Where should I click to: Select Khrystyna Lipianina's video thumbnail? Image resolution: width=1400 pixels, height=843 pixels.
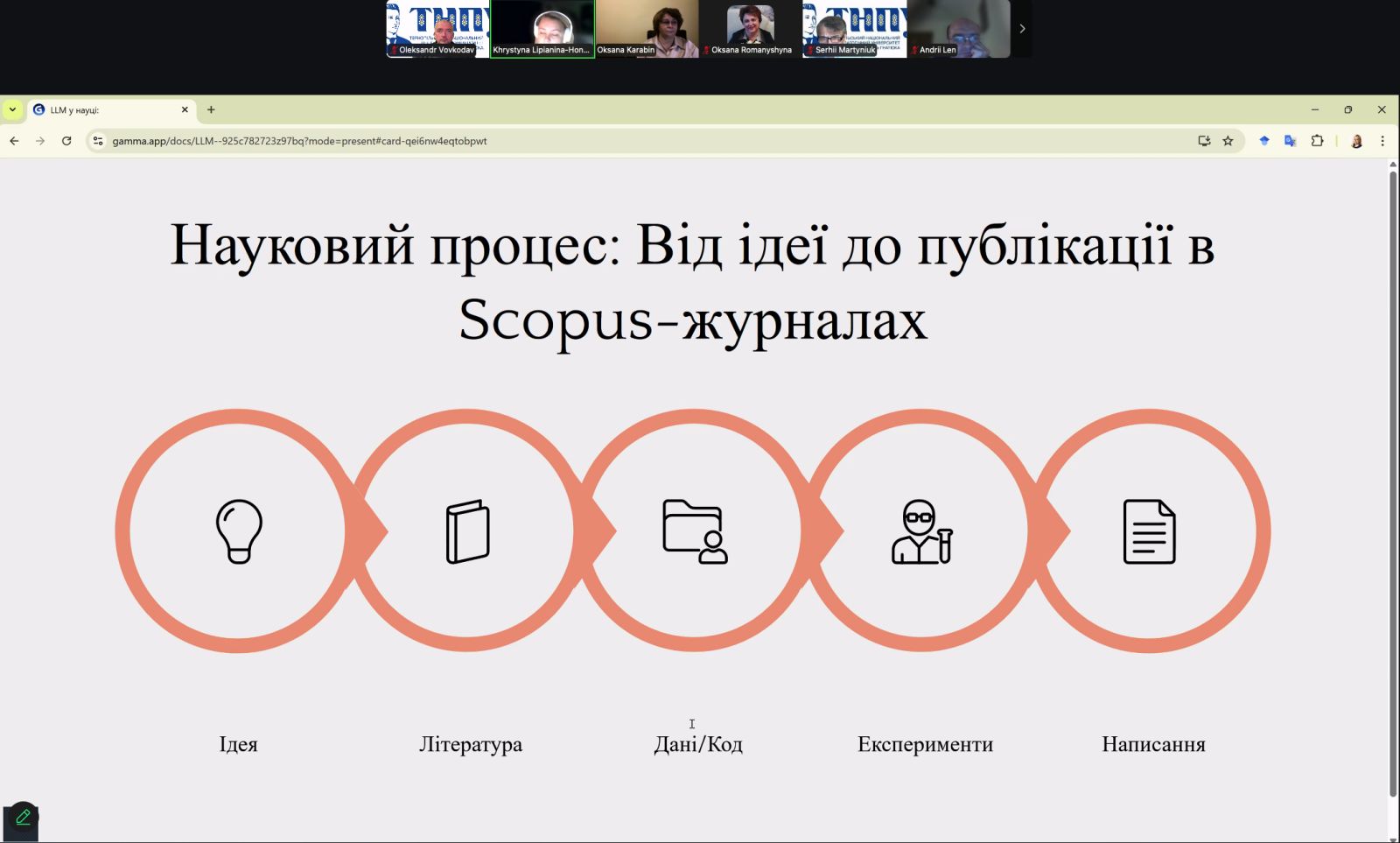pos(543,26)
